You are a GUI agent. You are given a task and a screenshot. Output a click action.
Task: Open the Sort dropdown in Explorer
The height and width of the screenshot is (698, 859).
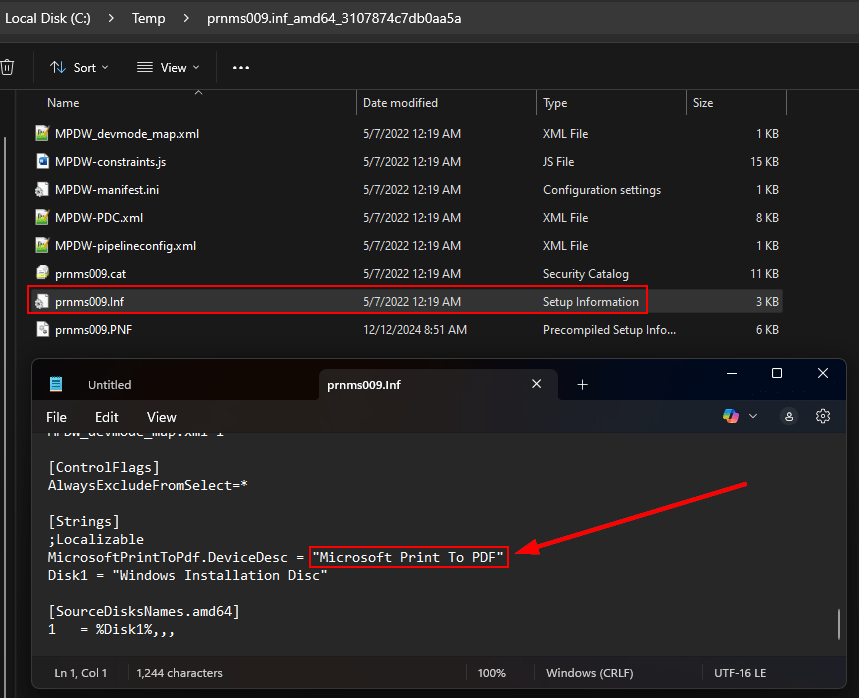[79, 67]
